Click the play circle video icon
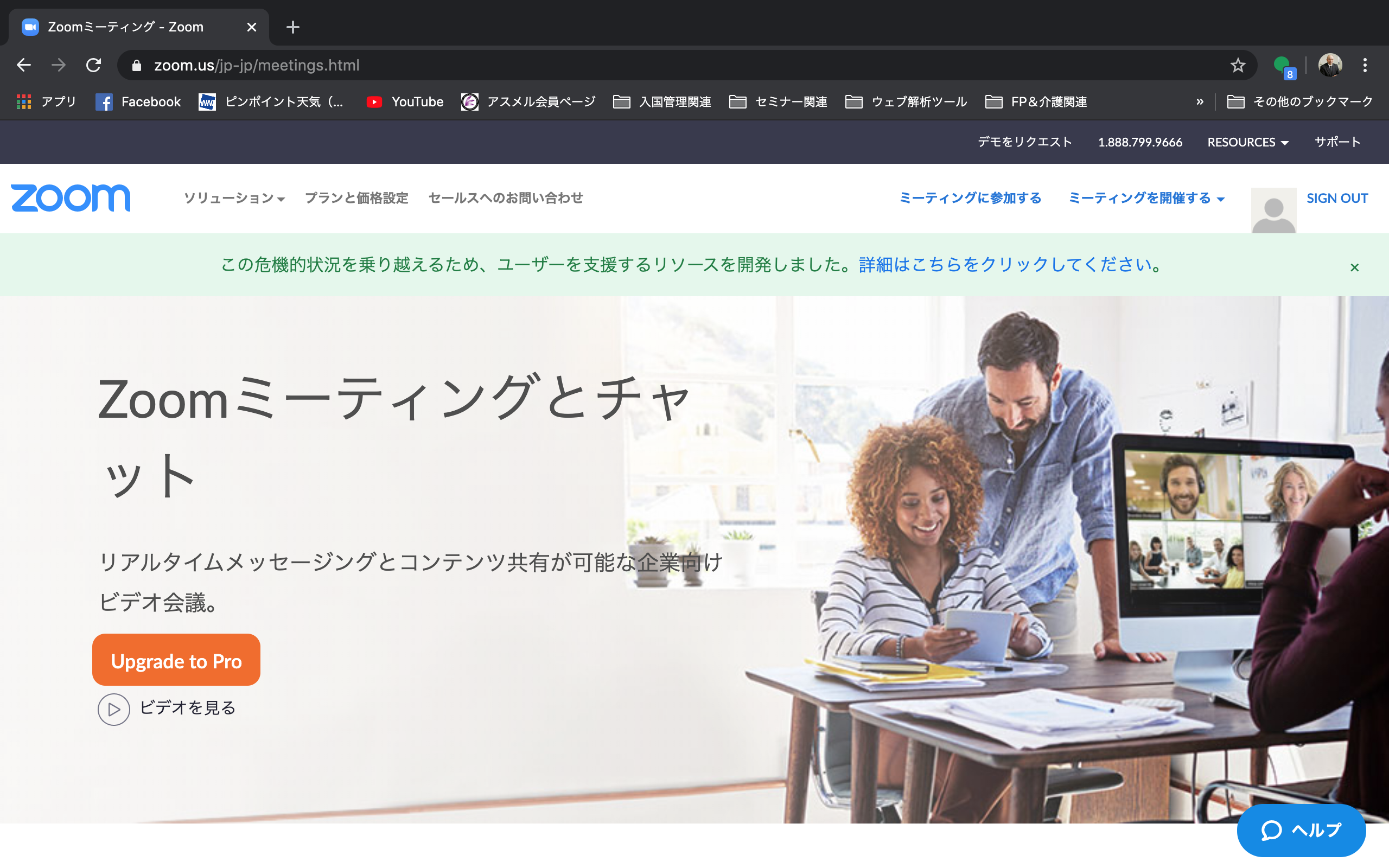 (x=113, y=710)
